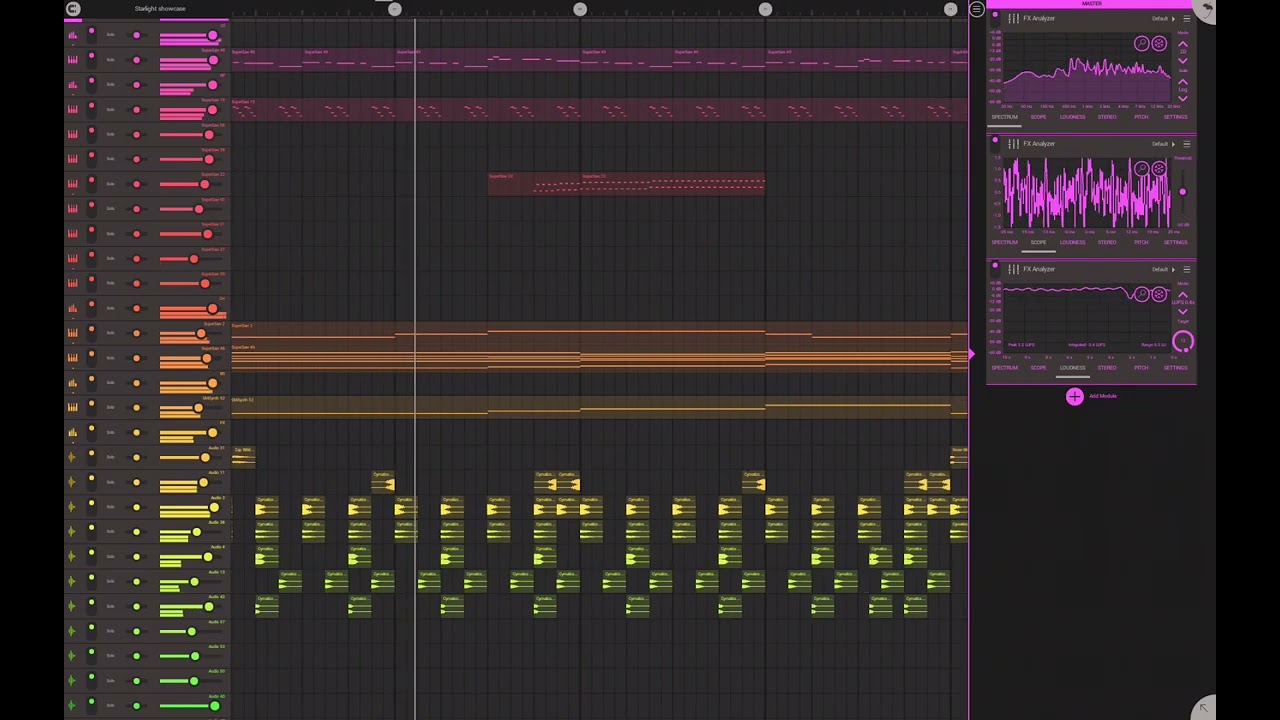The width and height of the screenshot is (1280, 720).
Task: Click the mixer sliders icon of first FX Analyzer
Action: [1014, 18]
